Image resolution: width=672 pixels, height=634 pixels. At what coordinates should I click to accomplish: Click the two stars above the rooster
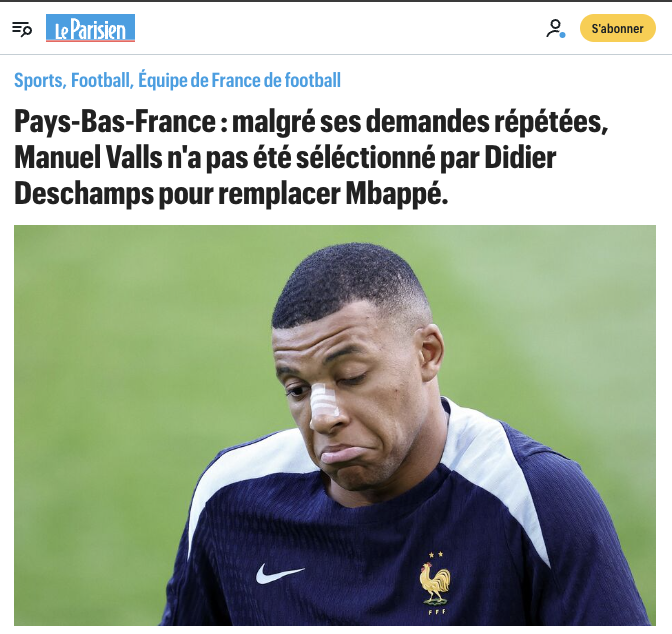pos(436,555)
